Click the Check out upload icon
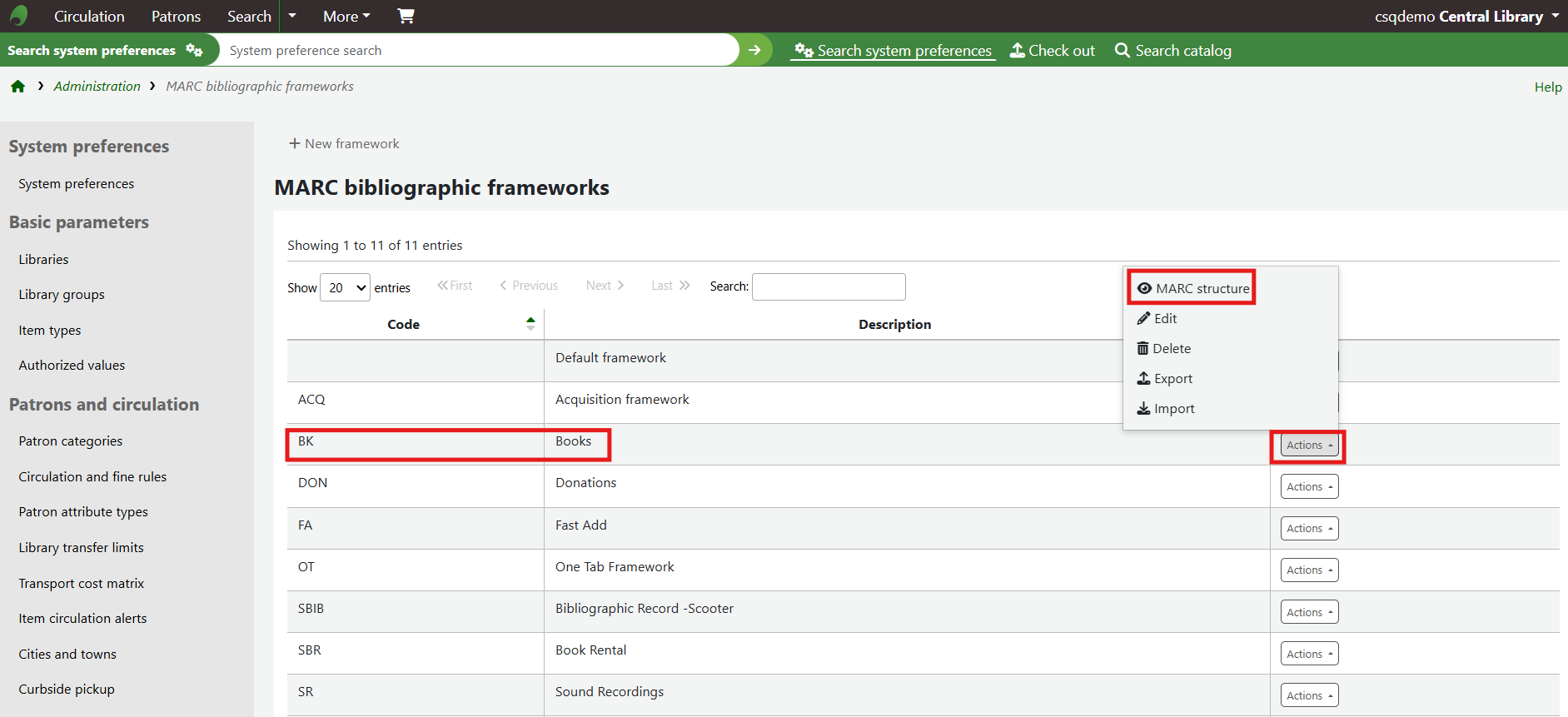This screenshot has width=1568, height=717. [1017, 51]
